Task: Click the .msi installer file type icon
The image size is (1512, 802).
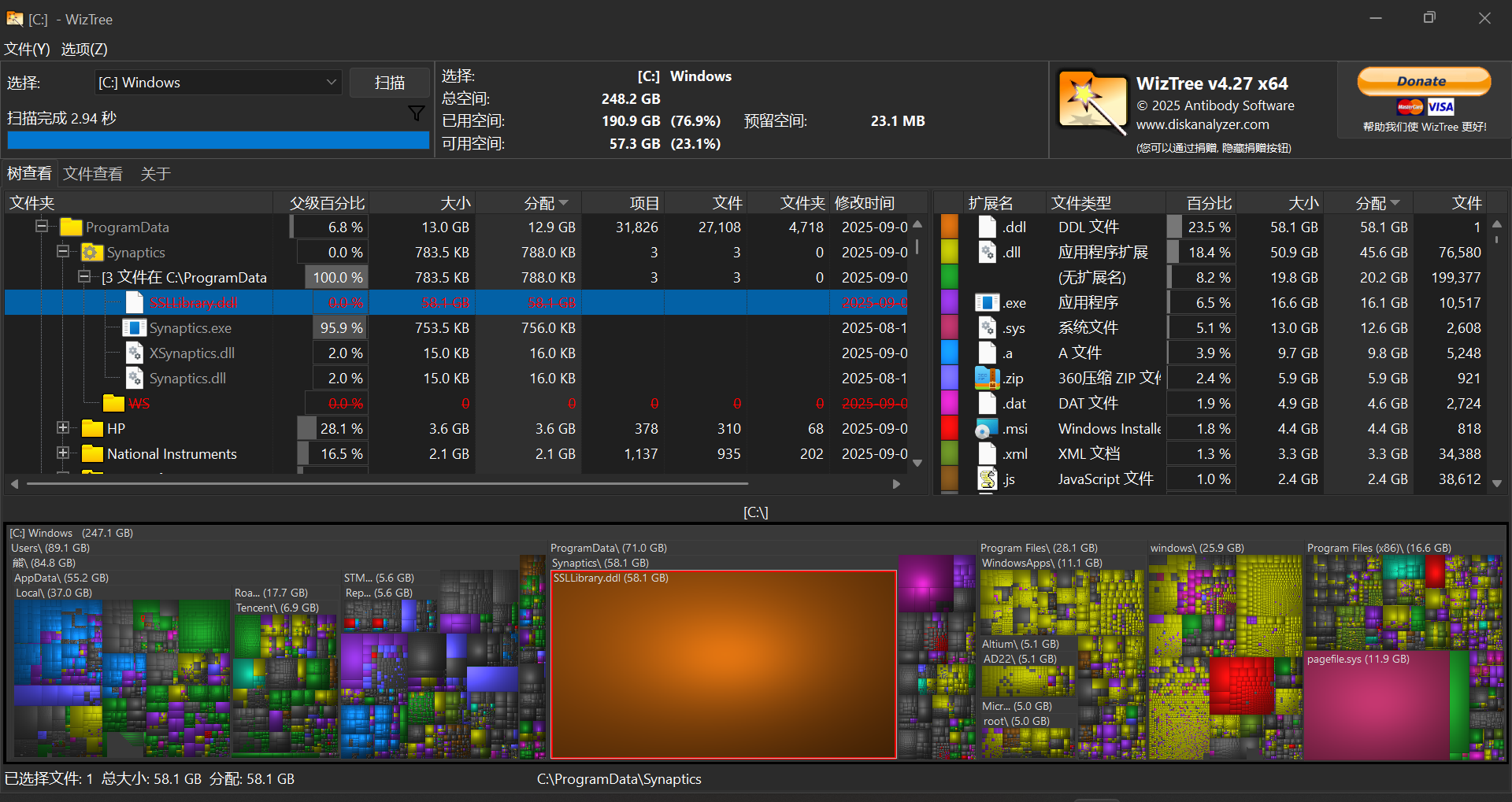Action: [987, 429]
